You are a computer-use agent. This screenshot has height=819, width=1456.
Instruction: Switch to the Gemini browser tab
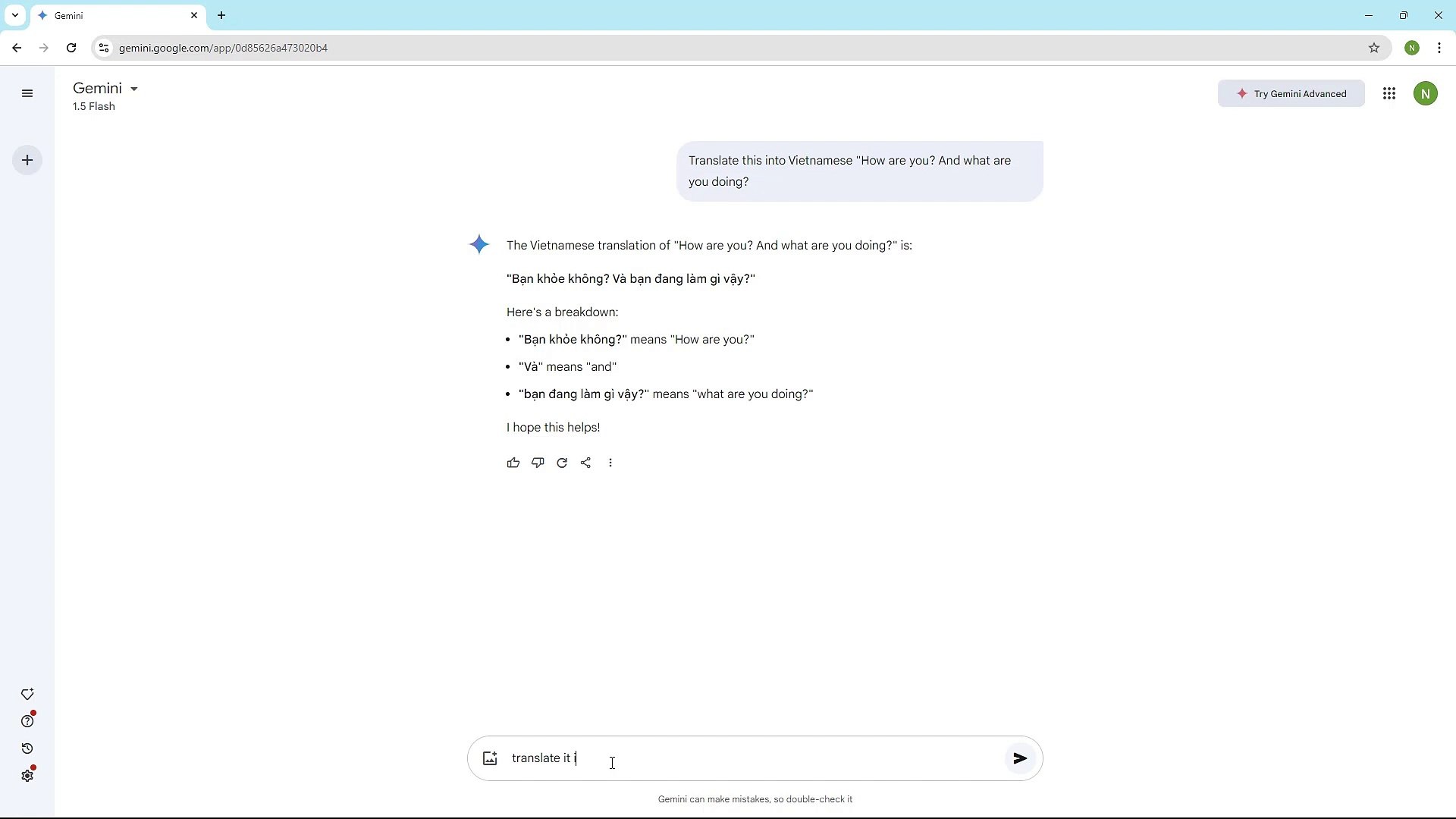[114, 15]
